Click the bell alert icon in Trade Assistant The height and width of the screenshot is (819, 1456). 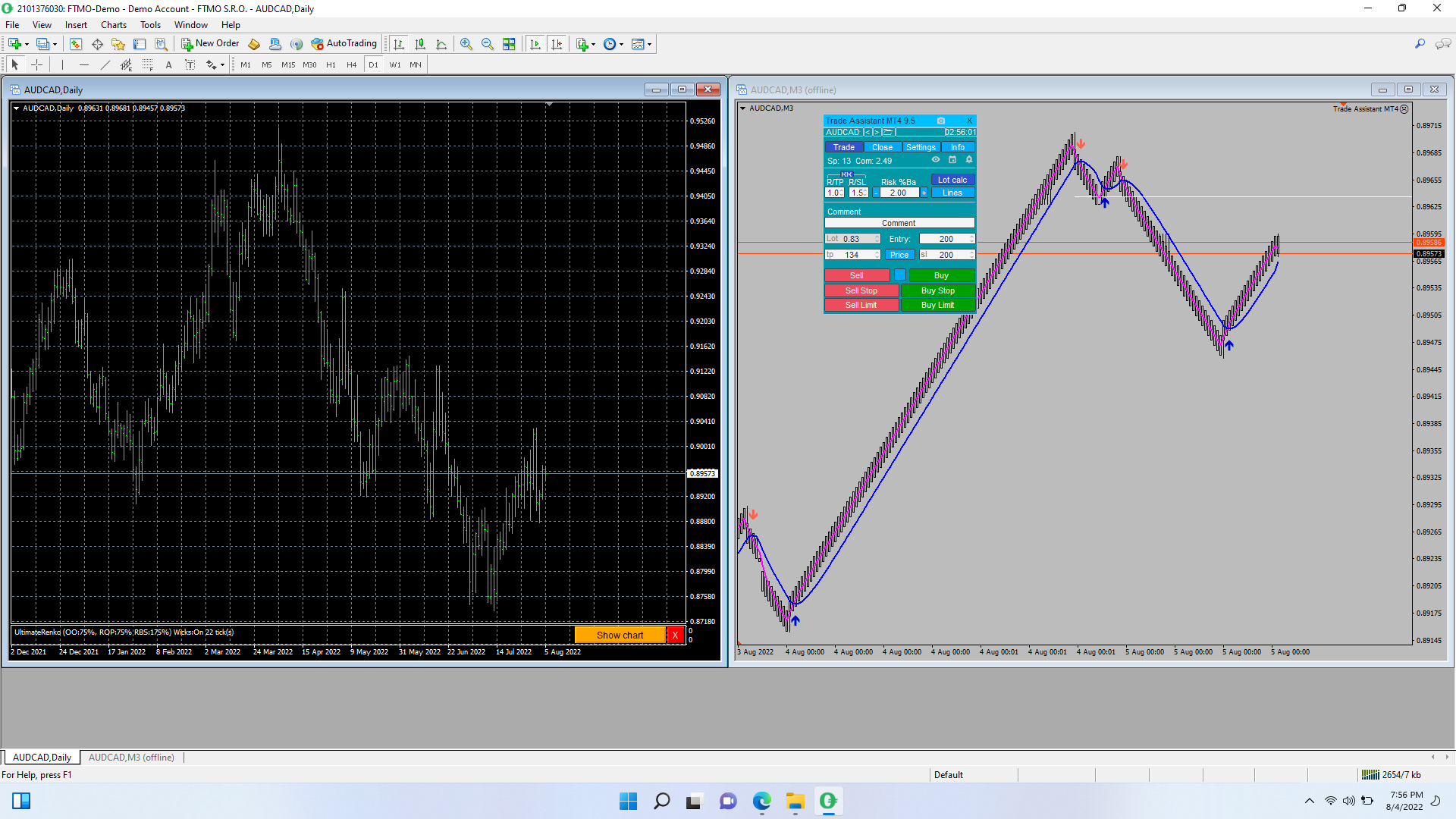click(x=968, y=160)
